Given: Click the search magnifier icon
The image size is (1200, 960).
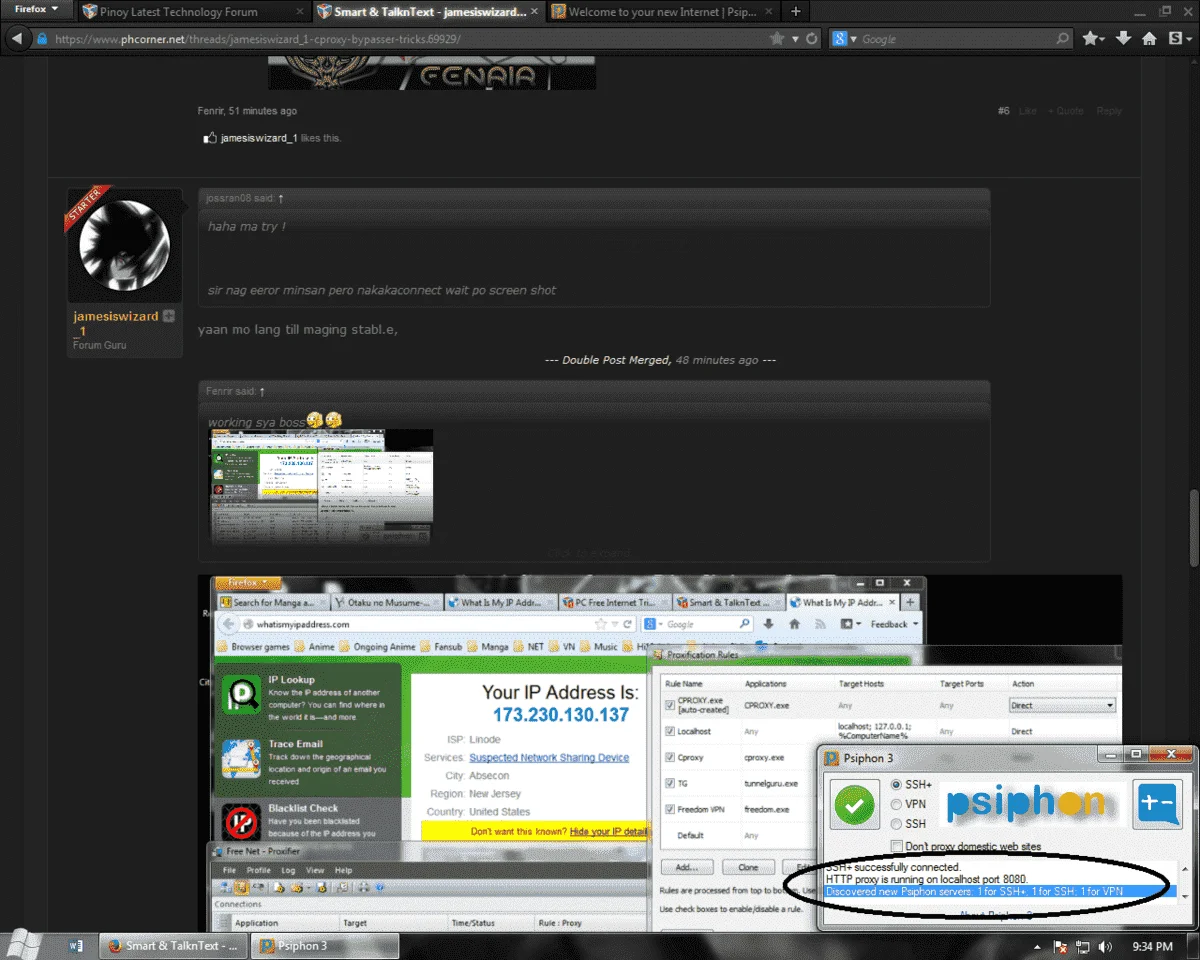Looking at the screenshot, I should click(1063, 39).
